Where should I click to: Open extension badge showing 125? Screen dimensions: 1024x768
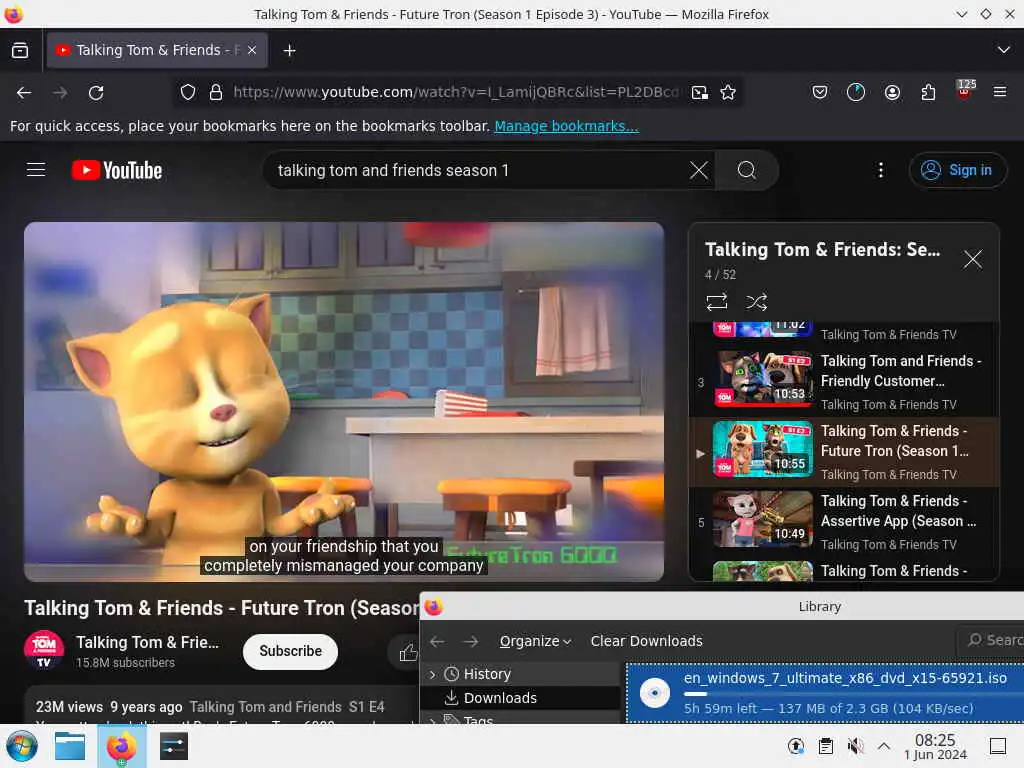965,90
